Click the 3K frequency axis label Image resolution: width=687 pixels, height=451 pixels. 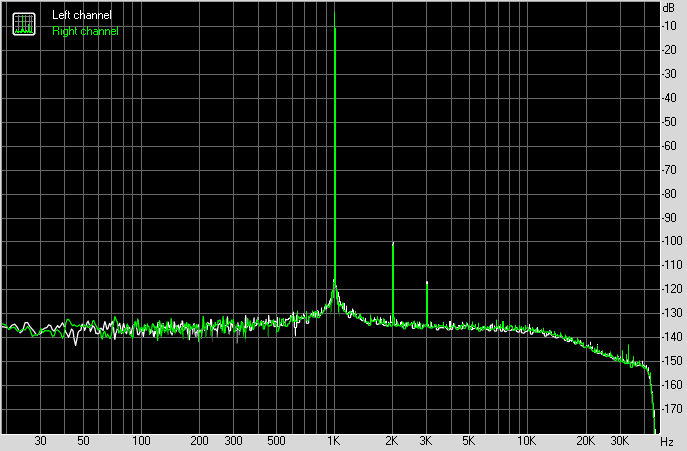click(x=426, y=440)
